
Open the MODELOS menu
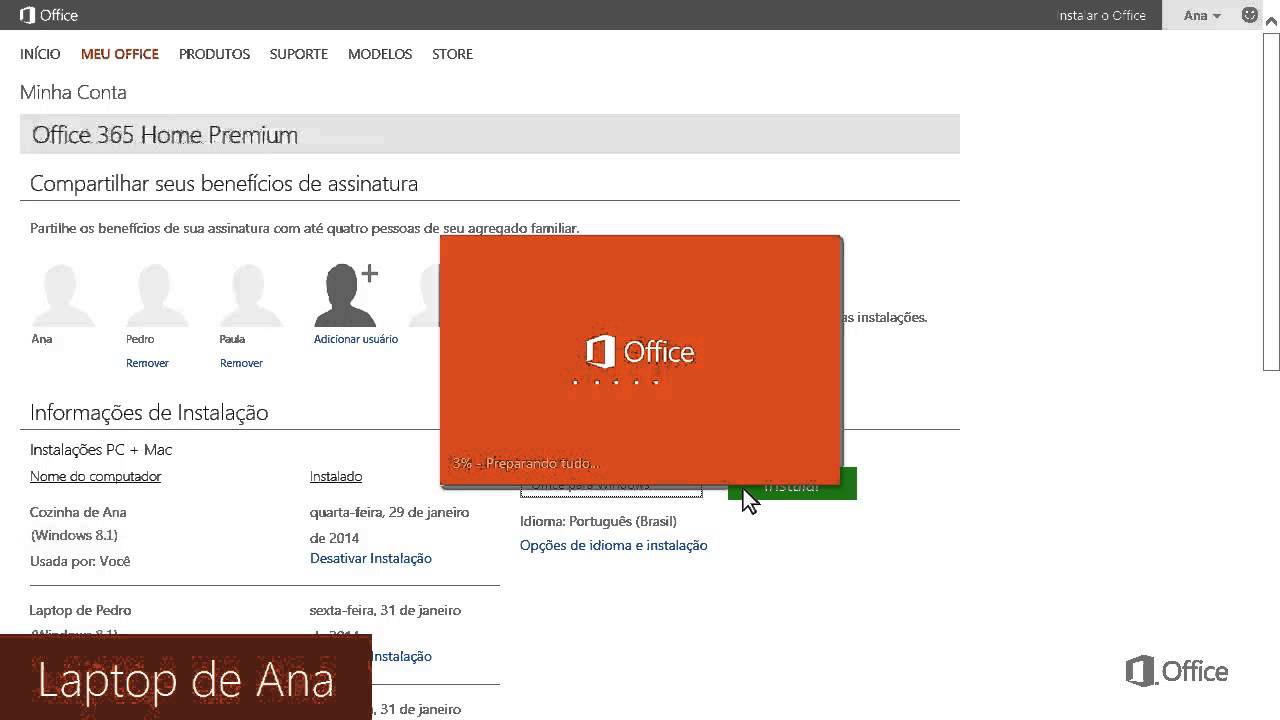pyautogui.click(x=380, y=54)
